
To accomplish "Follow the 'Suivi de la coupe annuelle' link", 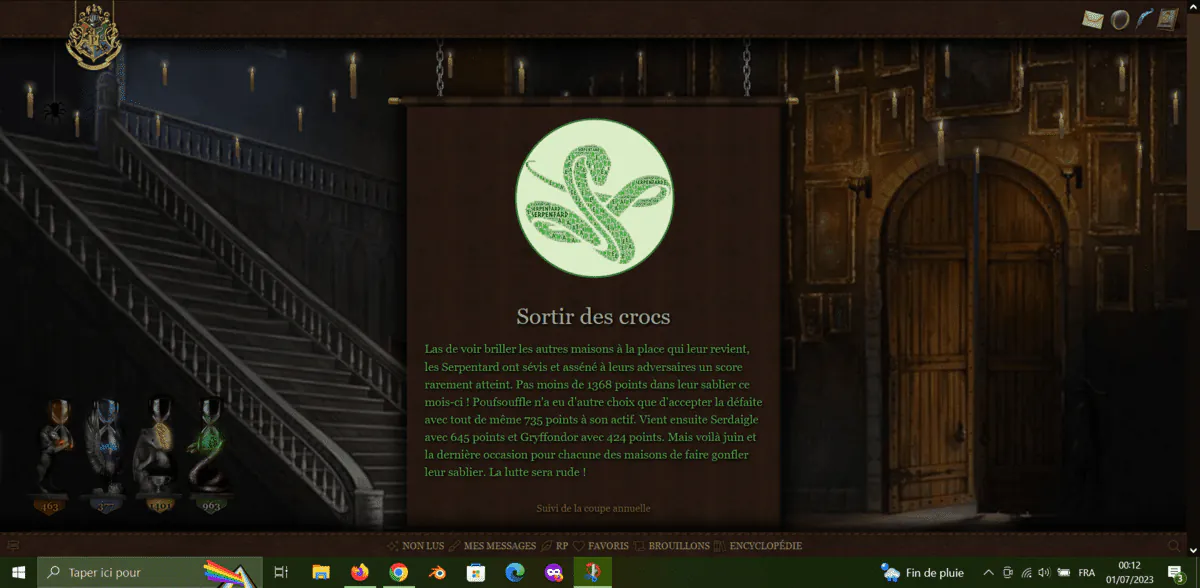I will tap(594, 508).
